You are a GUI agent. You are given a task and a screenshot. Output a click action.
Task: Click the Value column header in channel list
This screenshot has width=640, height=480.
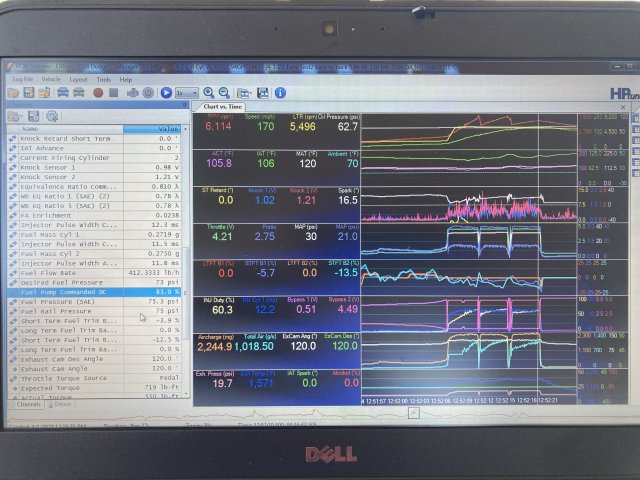click(167, 129)
